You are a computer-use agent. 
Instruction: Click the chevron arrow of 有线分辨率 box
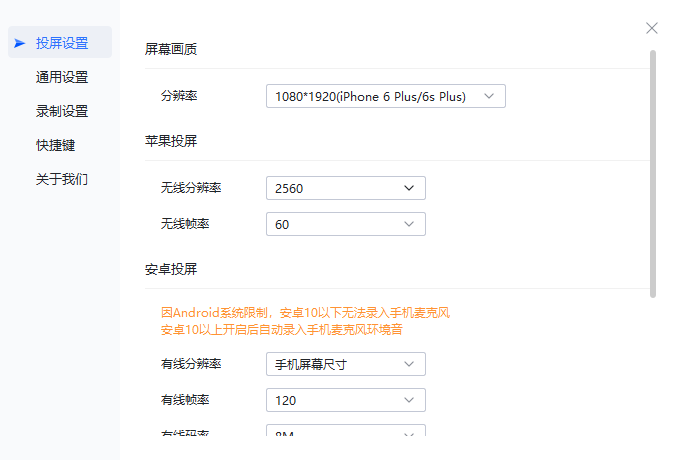409,364
